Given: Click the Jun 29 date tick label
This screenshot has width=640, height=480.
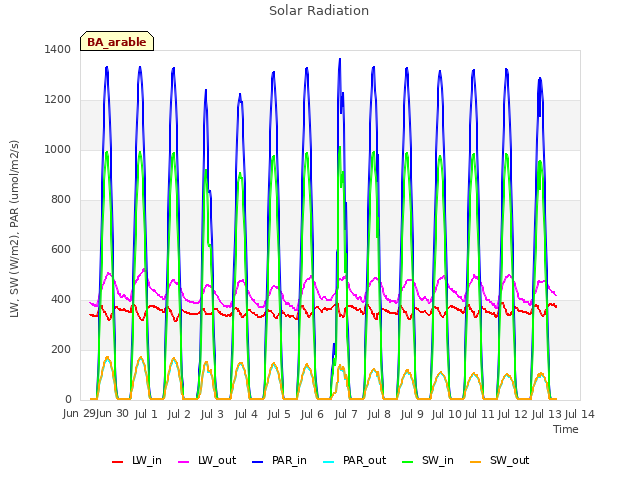Looking at the screenshot, I should [x=79, y=414].
